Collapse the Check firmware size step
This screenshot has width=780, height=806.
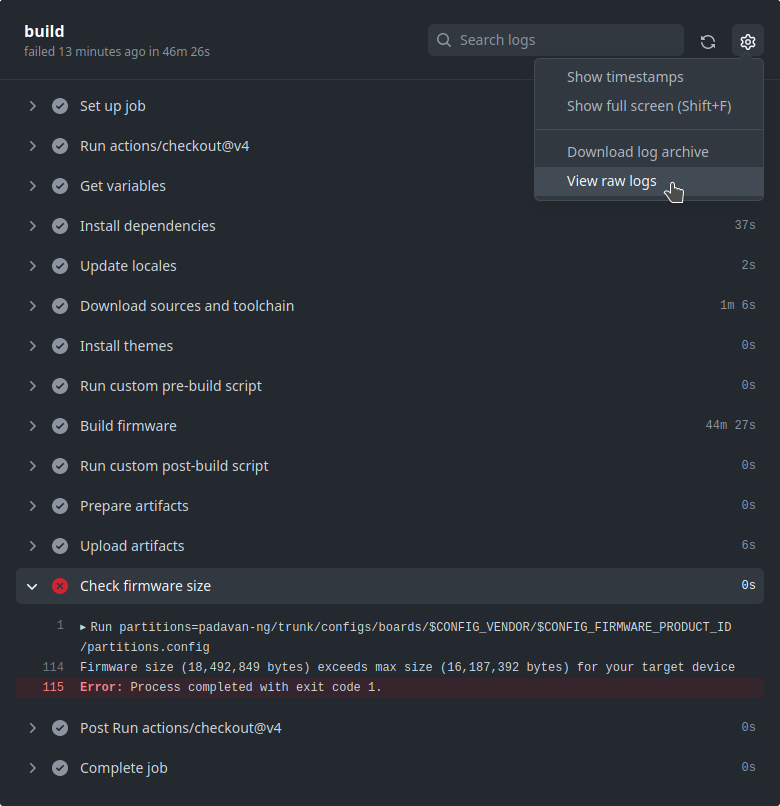(x=31, y=586)
